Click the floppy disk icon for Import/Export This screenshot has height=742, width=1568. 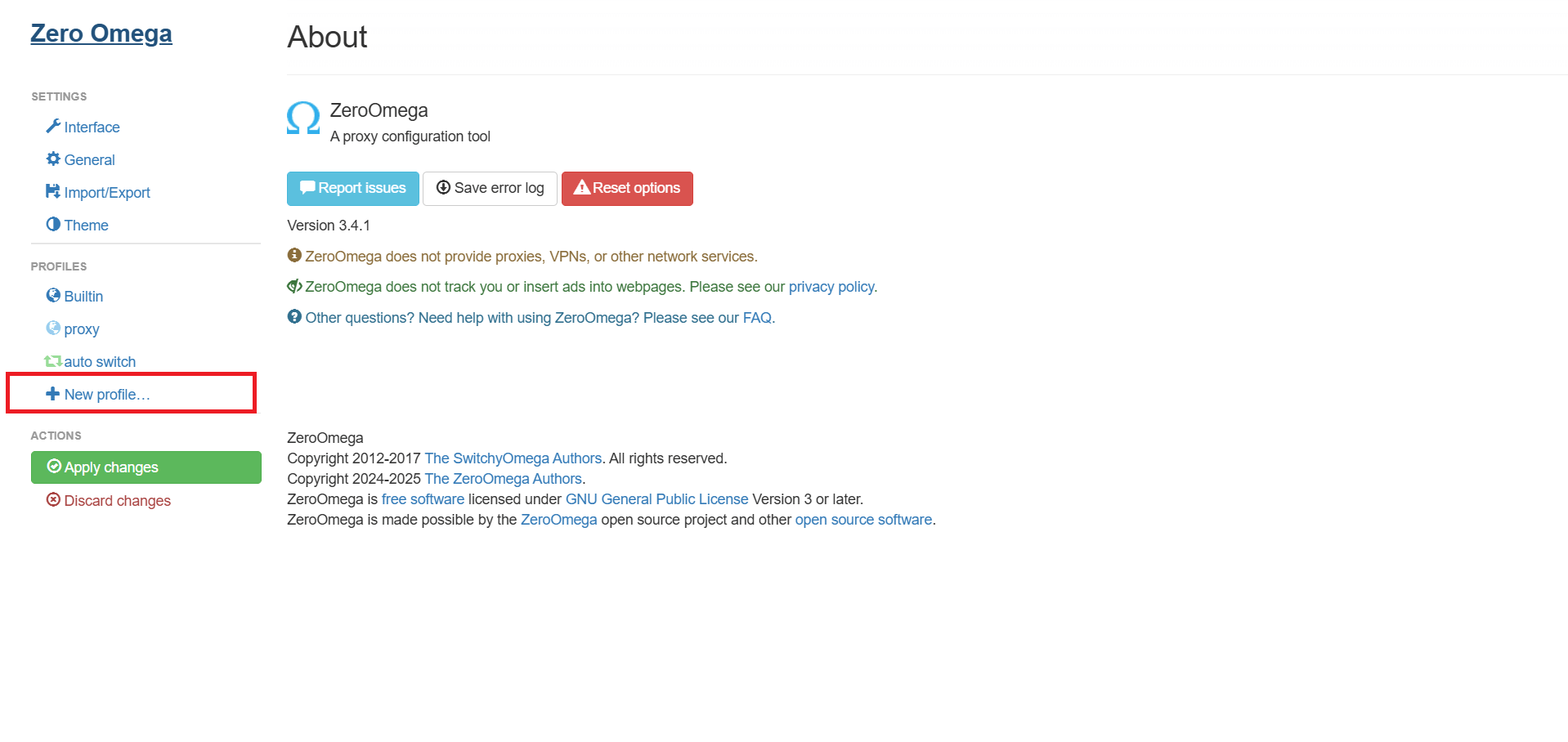(x=53, y=191)
